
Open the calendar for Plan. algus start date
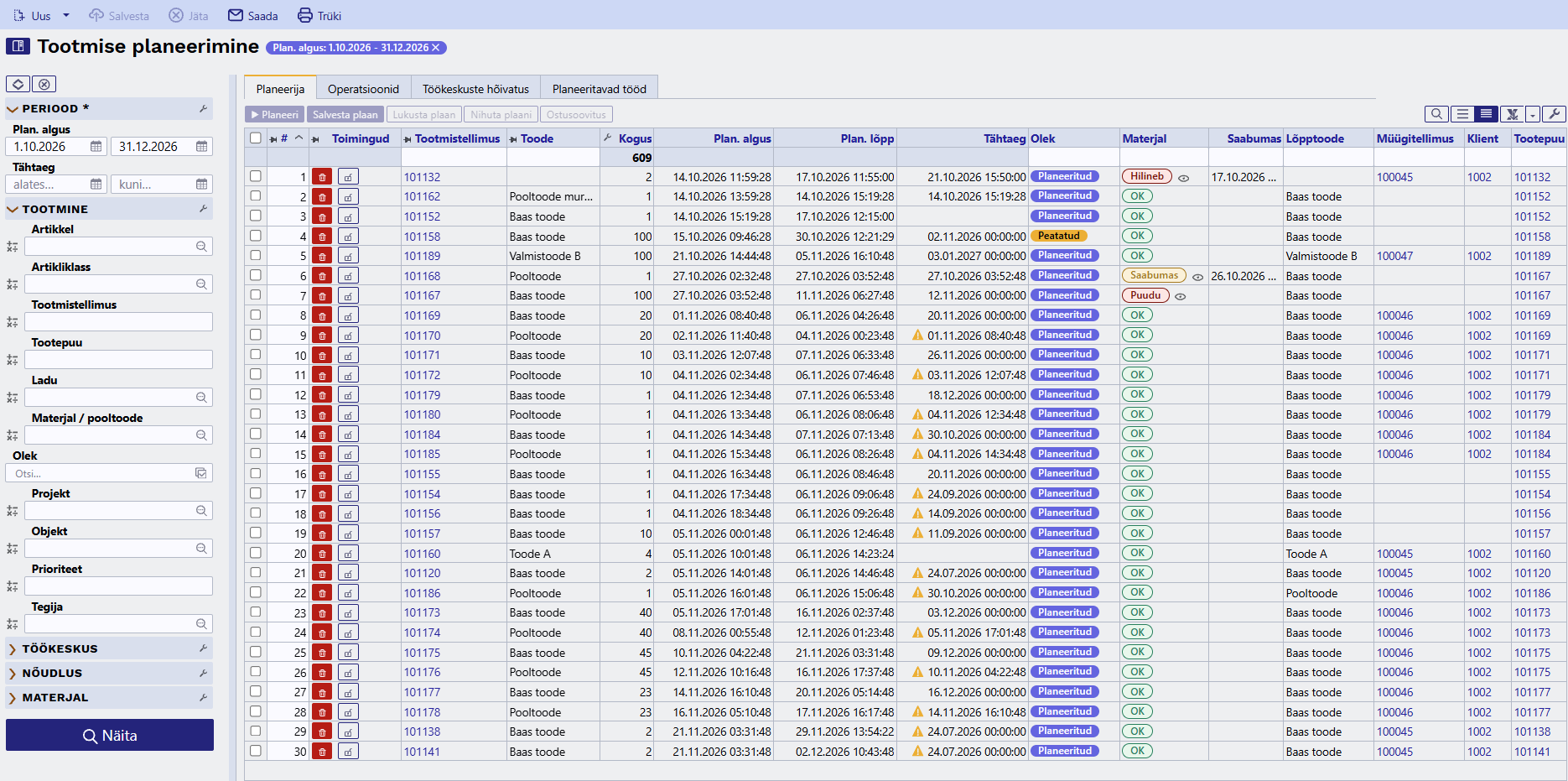96,146
